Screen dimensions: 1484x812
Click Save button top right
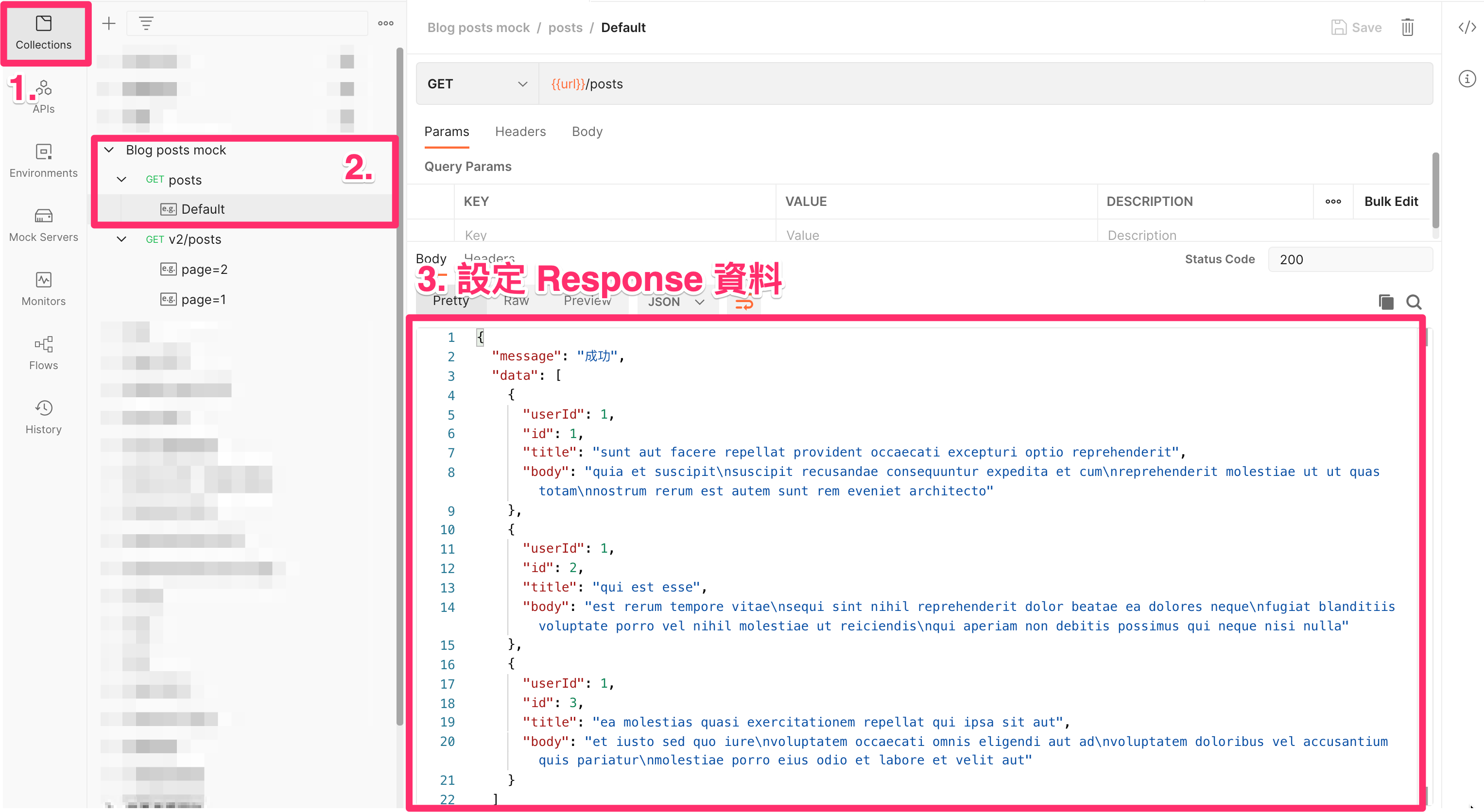coord(1355,27)
